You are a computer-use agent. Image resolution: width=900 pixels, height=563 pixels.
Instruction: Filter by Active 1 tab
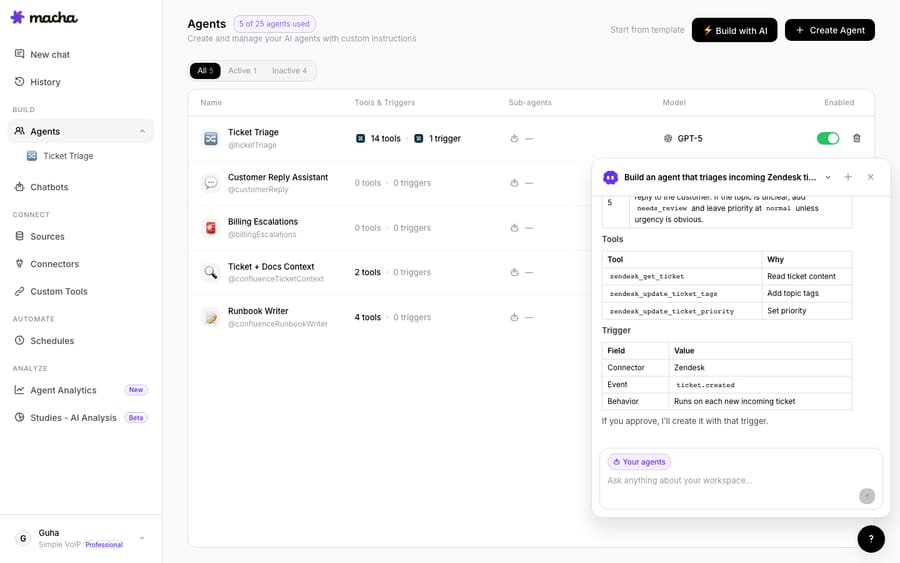click(242, 71)
